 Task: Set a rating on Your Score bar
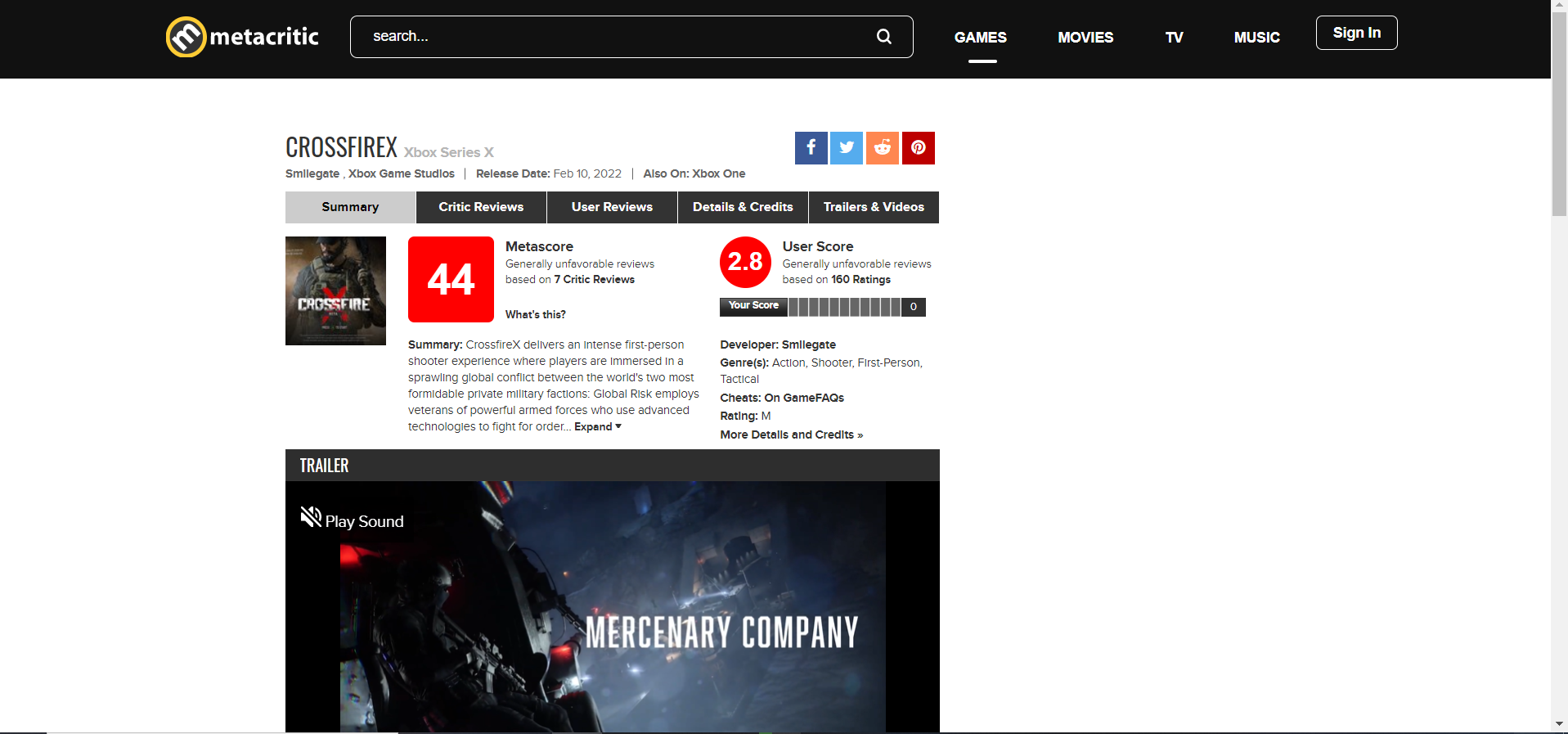coord(845,307)
